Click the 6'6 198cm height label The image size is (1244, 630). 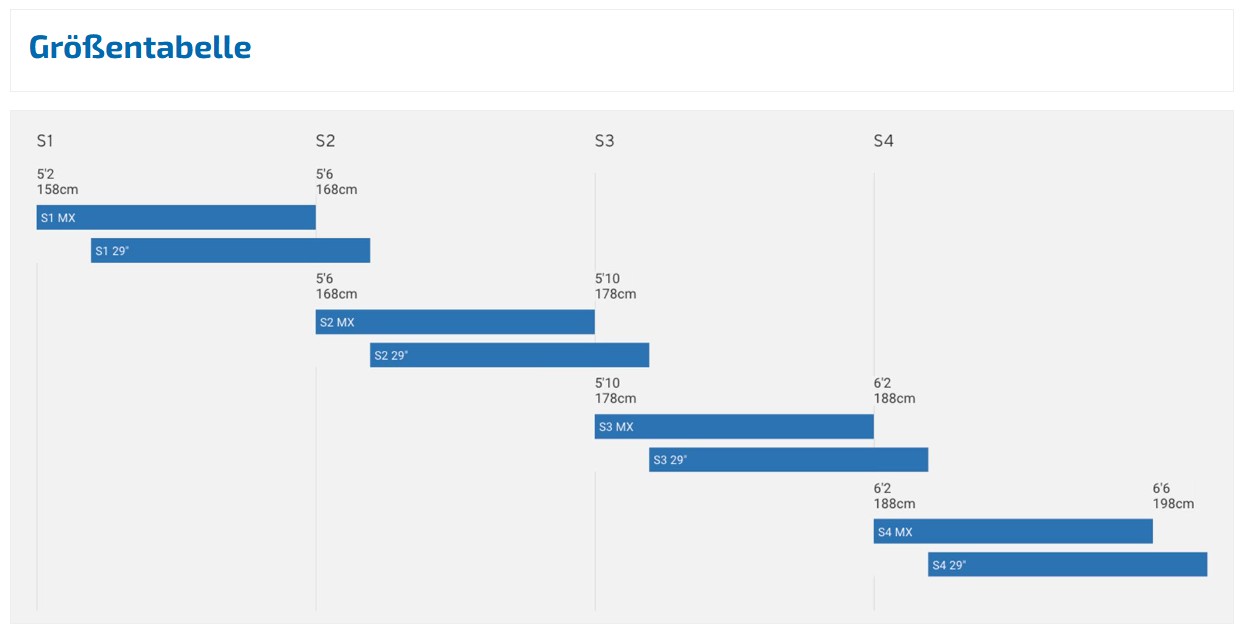[1173, 496]
